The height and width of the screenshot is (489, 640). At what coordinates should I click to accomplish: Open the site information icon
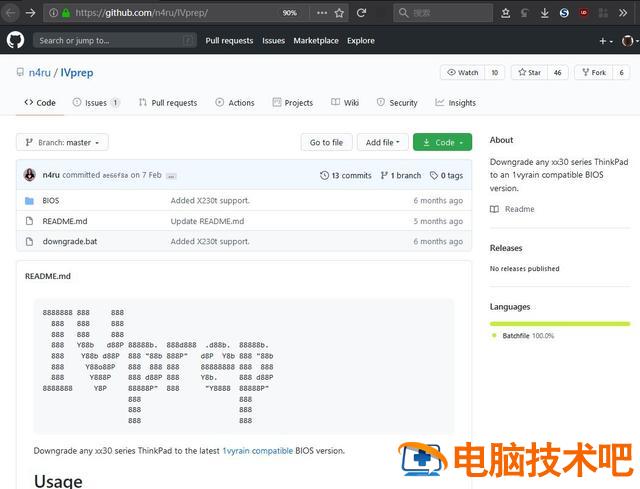pyautogui.click(x=53, y=13)
